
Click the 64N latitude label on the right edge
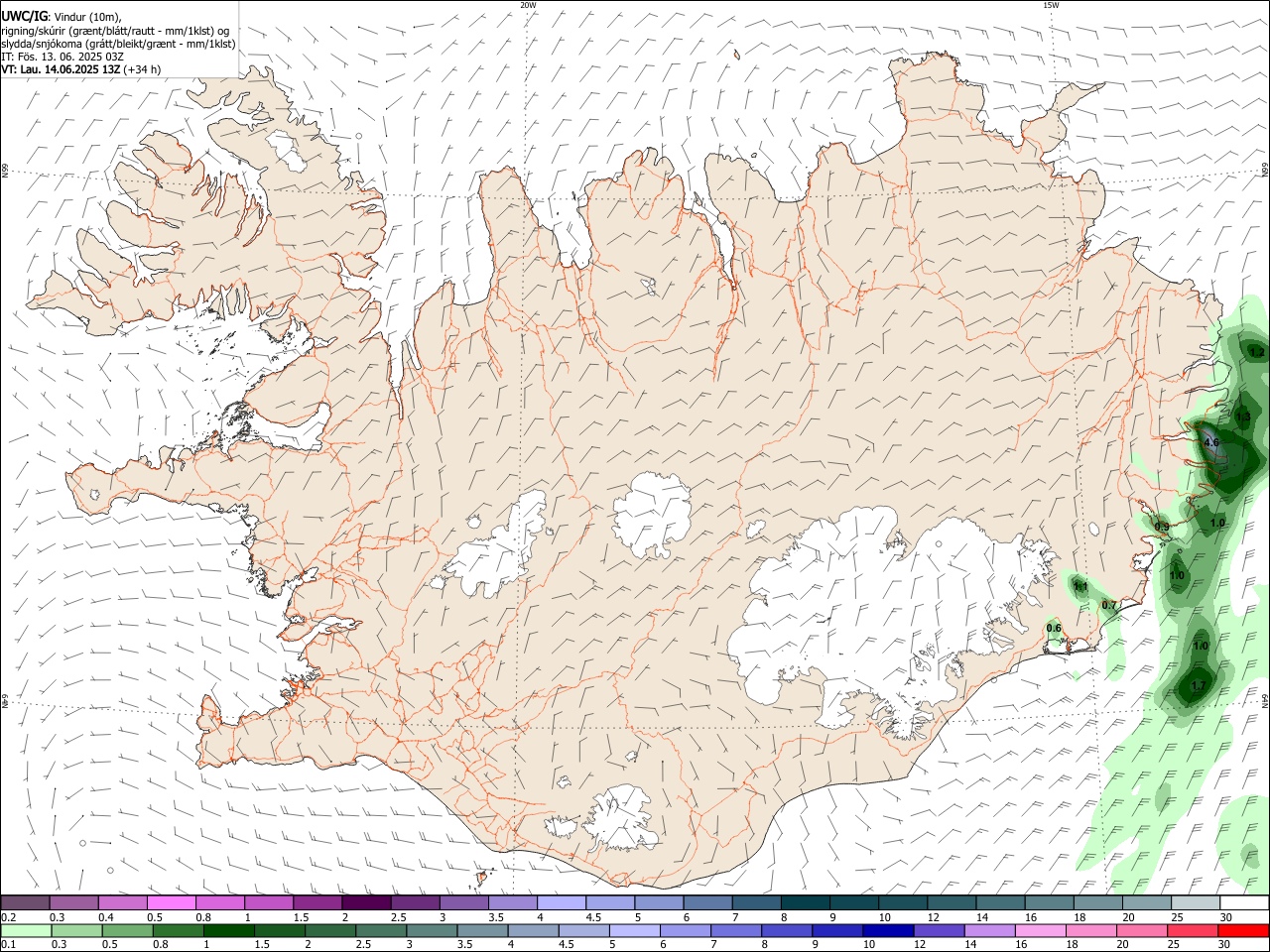pyautogui.click(x=1265, y=701)
